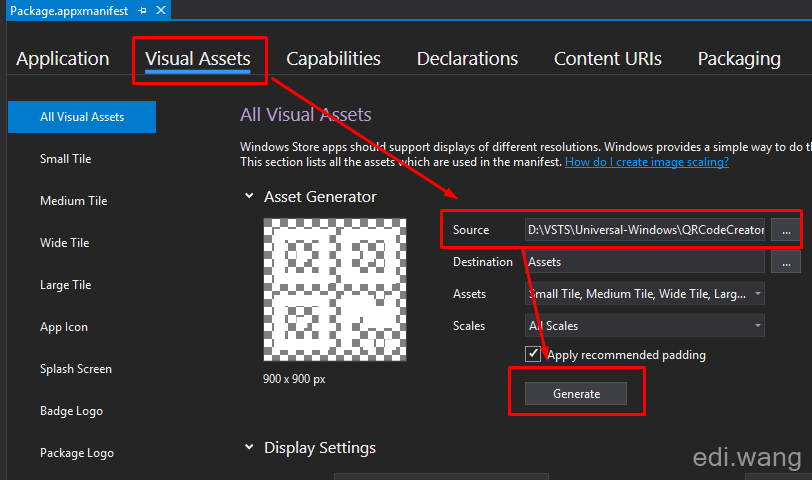
Task: Click the Destination folder field
Action: pos(645,262)
